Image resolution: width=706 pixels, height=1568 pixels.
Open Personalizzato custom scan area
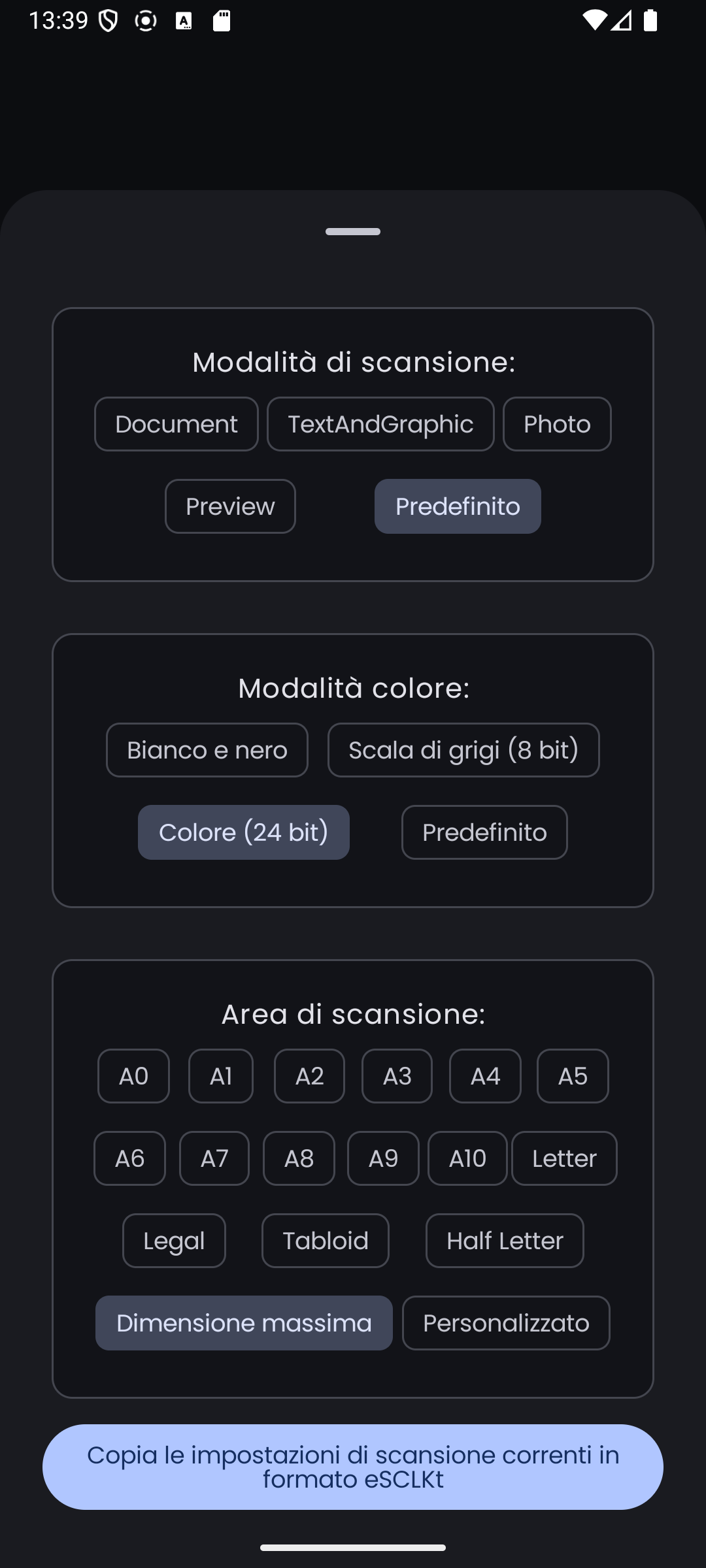506,1323
